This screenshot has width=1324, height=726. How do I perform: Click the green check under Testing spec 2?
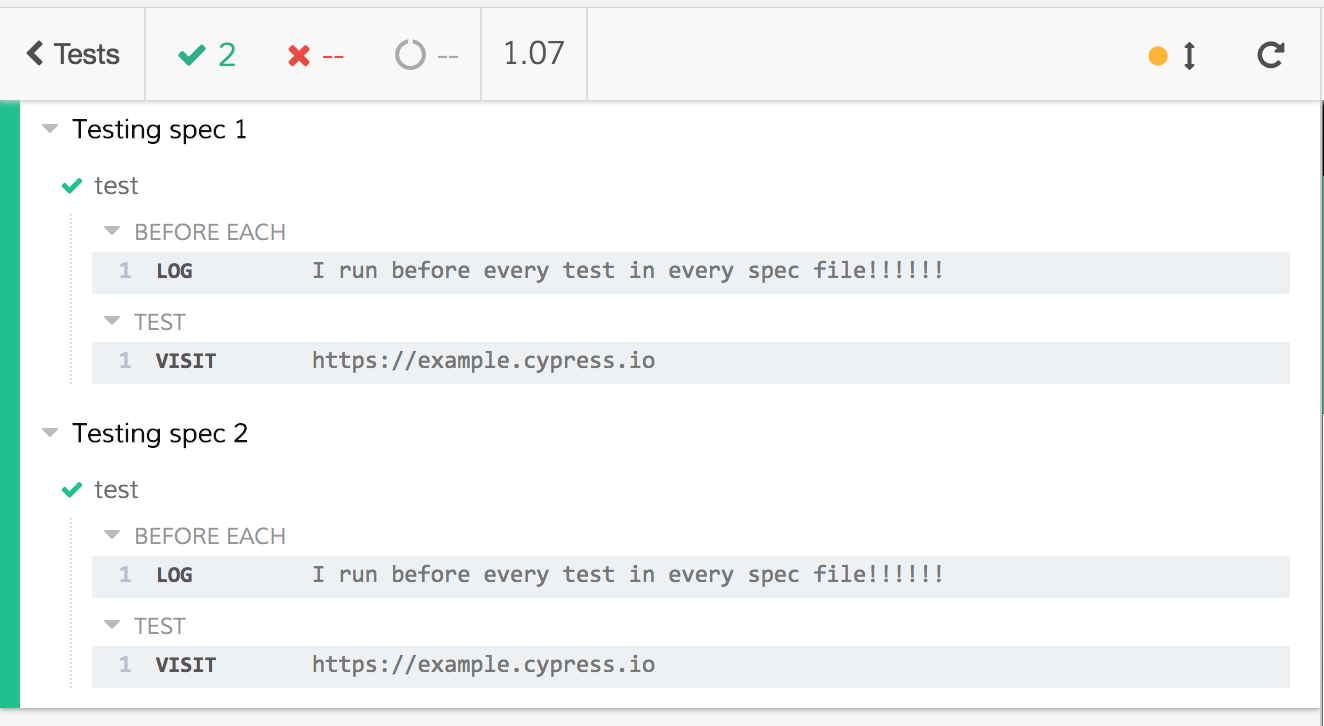click(70, 489)
